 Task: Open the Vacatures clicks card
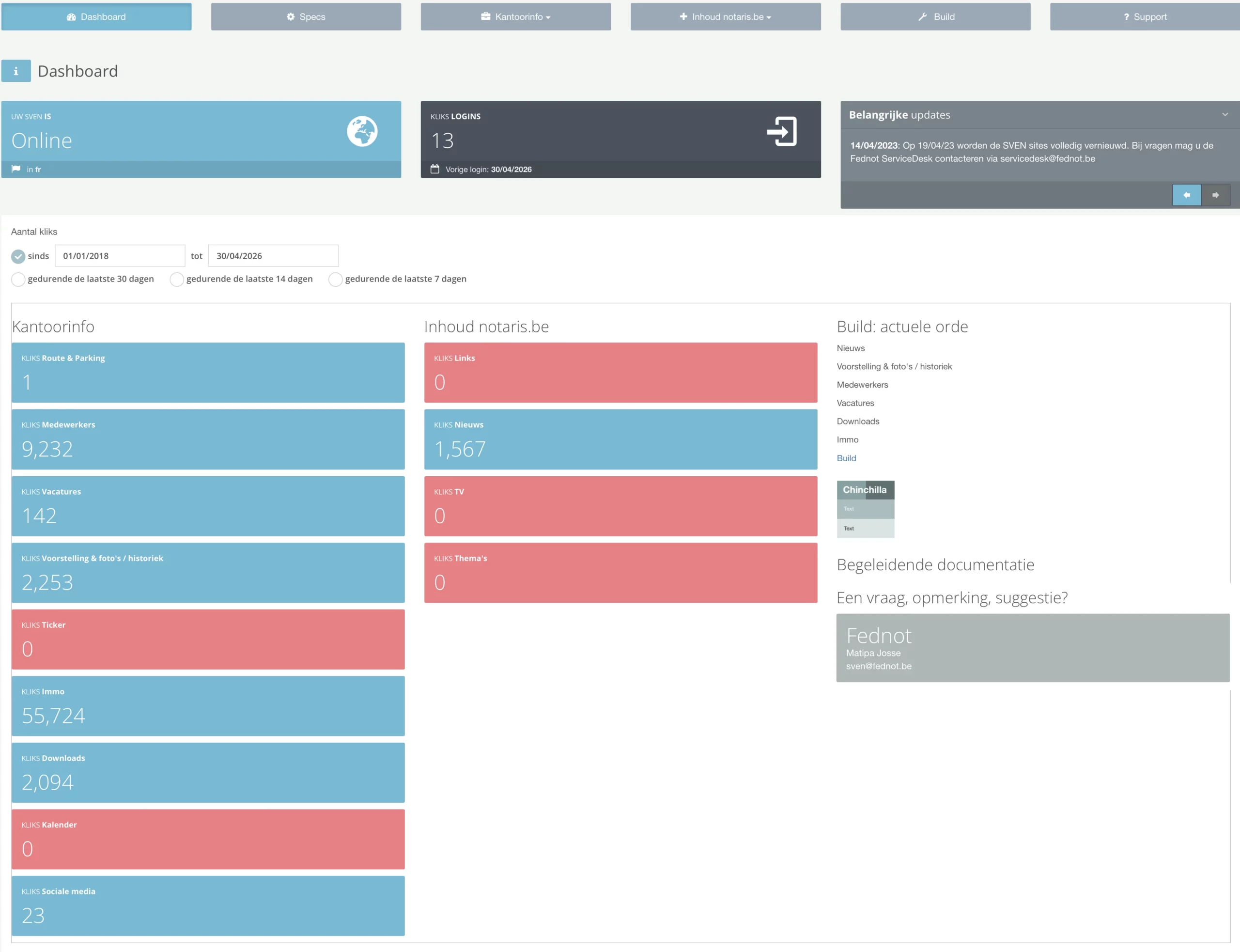208,506
